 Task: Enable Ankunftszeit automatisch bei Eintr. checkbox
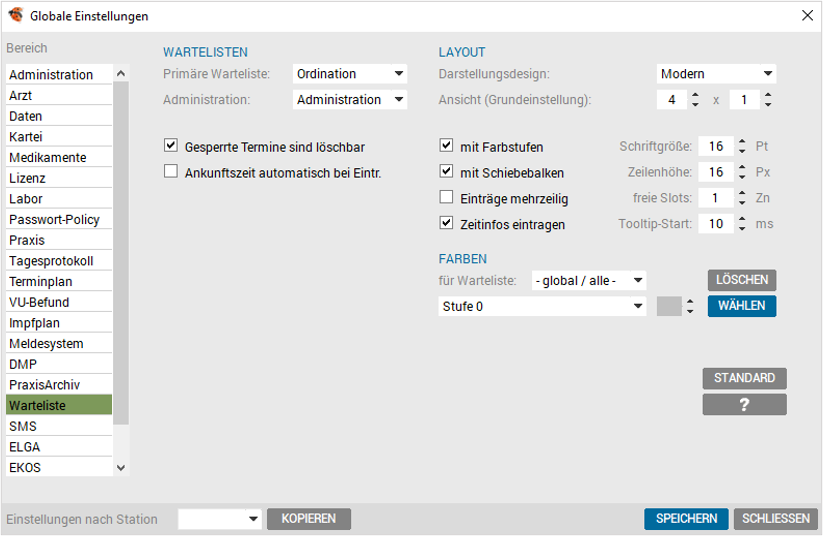pyautogui.click(x=171, y=171)
